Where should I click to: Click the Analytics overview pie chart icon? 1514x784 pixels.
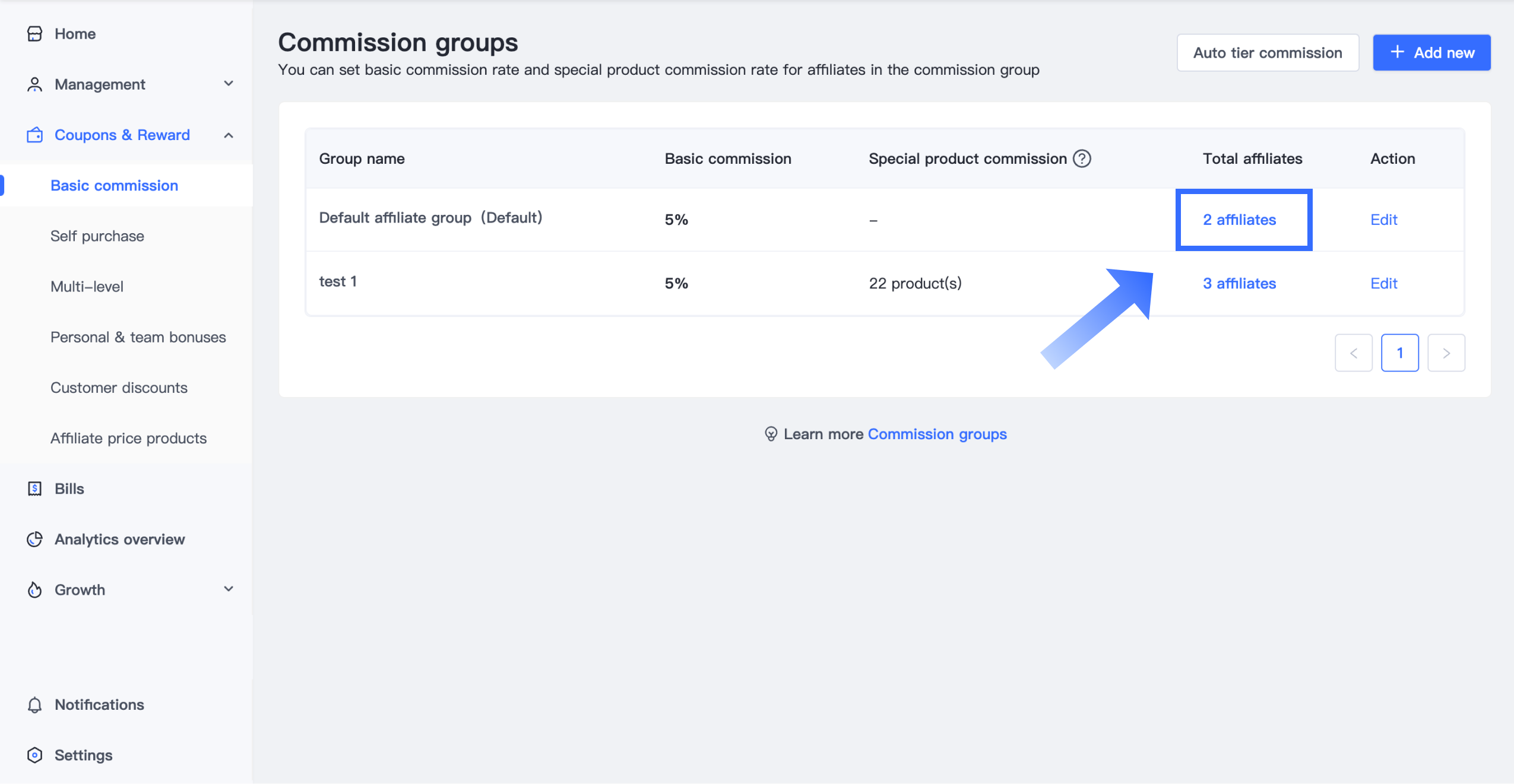point(34,539)
